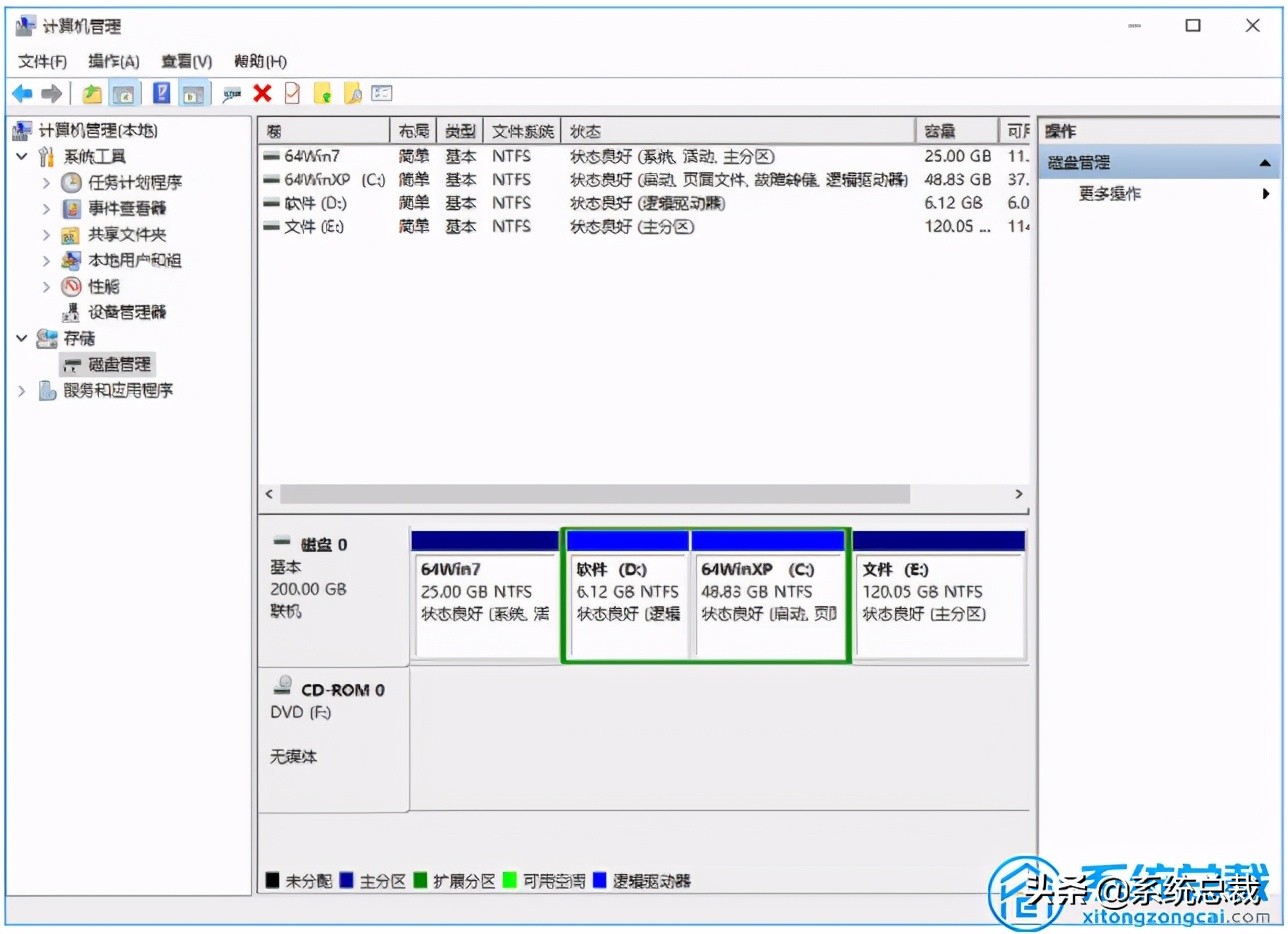Viewport: 1288px width, 934px height.
Task: Click the folder icon with green up arrow
Action: click(322, 93)
